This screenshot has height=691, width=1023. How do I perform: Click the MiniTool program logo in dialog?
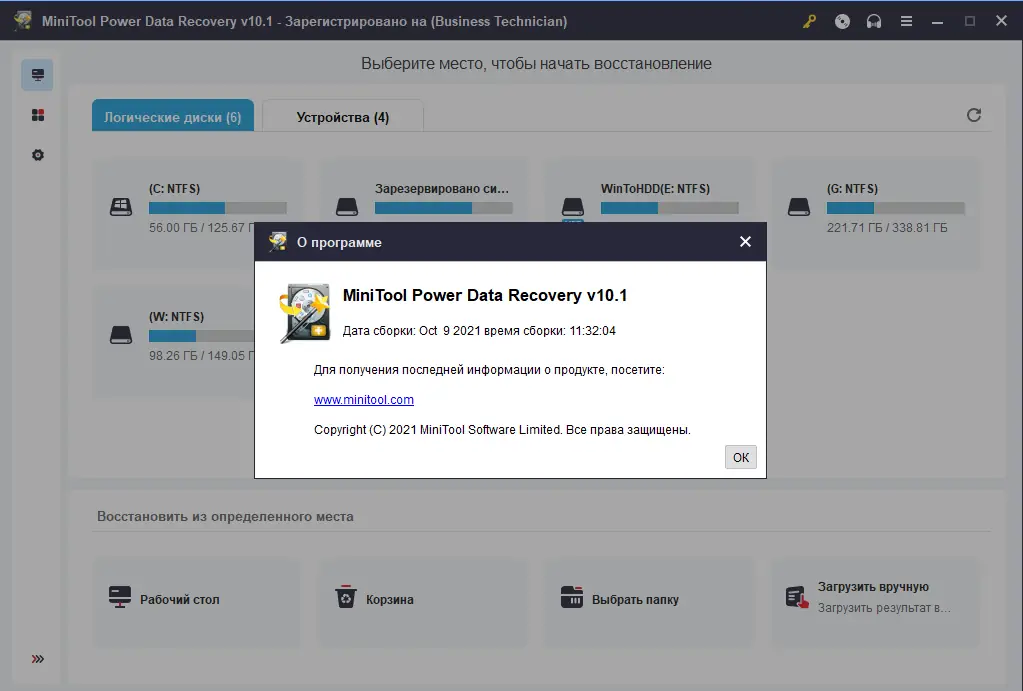(305, 313)
